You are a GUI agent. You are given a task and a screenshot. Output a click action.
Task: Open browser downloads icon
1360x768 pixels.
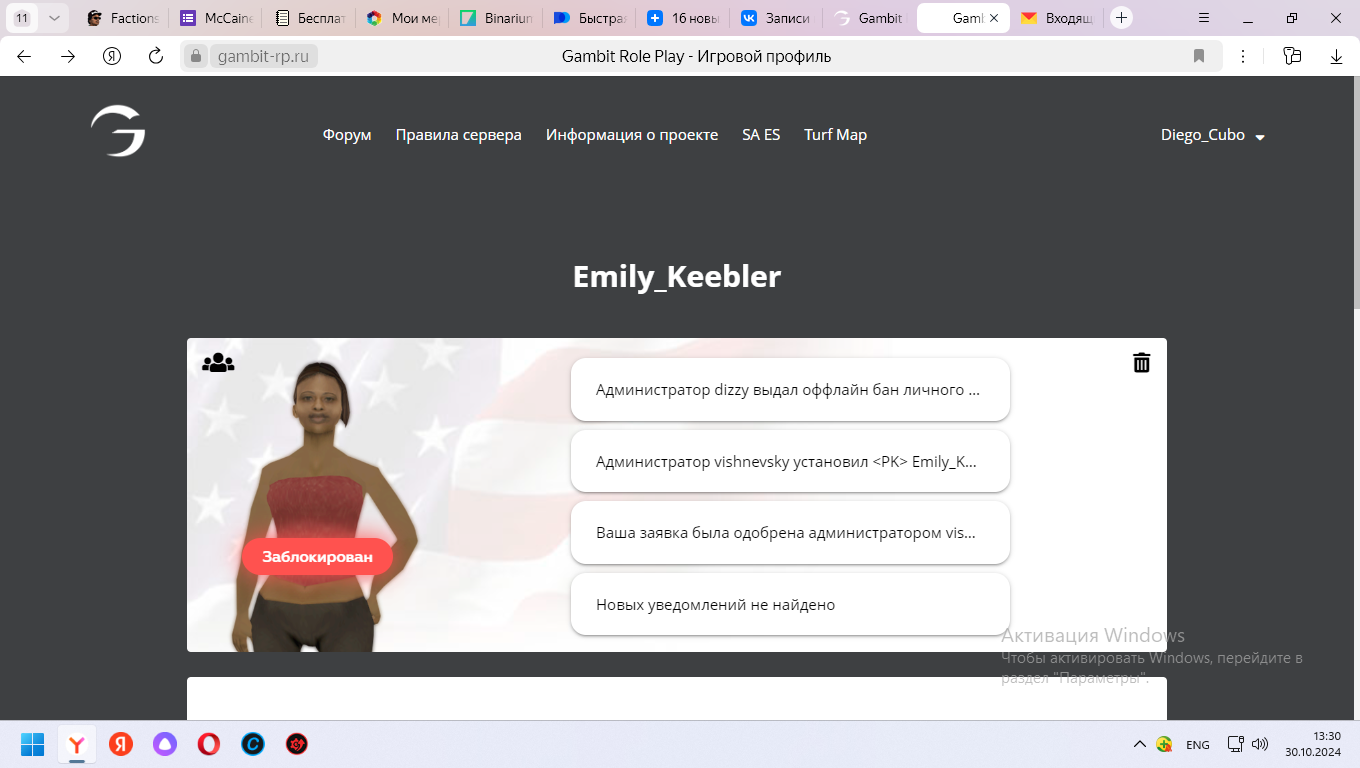tap(1336, 57)
